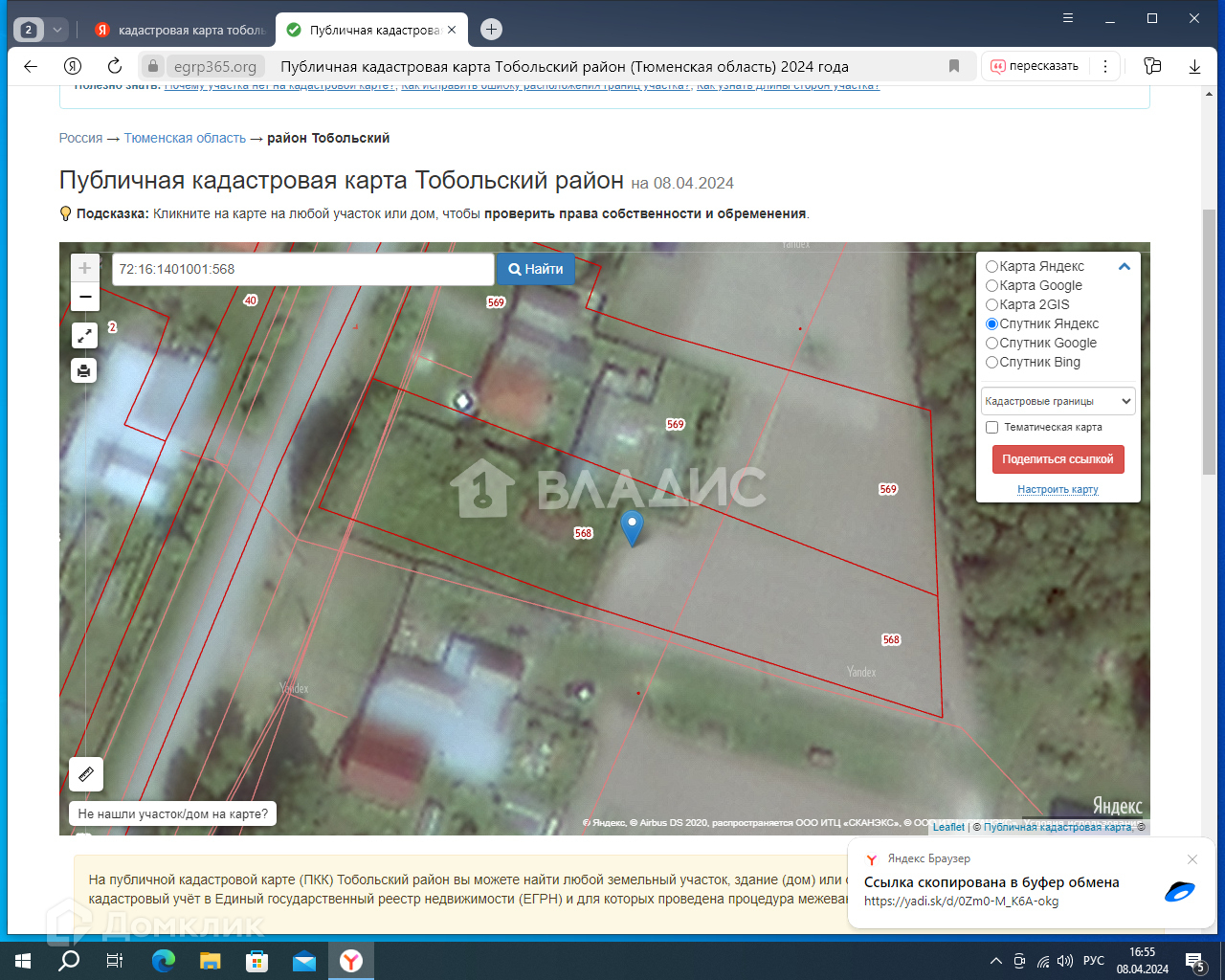Image resolution: width=1225 pixels, height=980 pixels.
Task: Show site security info via lock icon
Action: (x=153, y=66)
